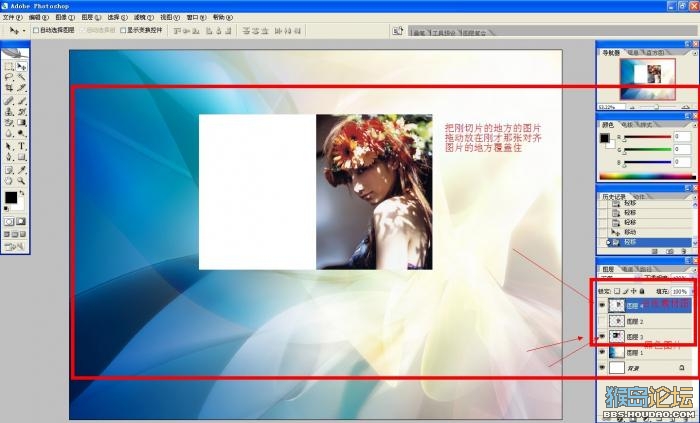Select the Pen tool

pyautogui.click(x=9, y=157)
